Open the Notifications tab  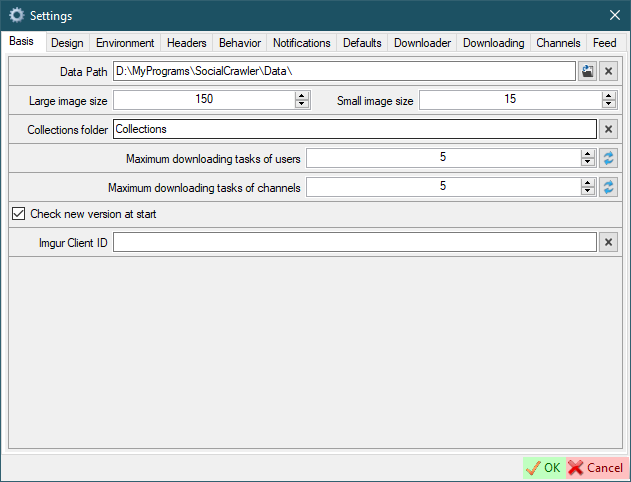click(301, 43)
